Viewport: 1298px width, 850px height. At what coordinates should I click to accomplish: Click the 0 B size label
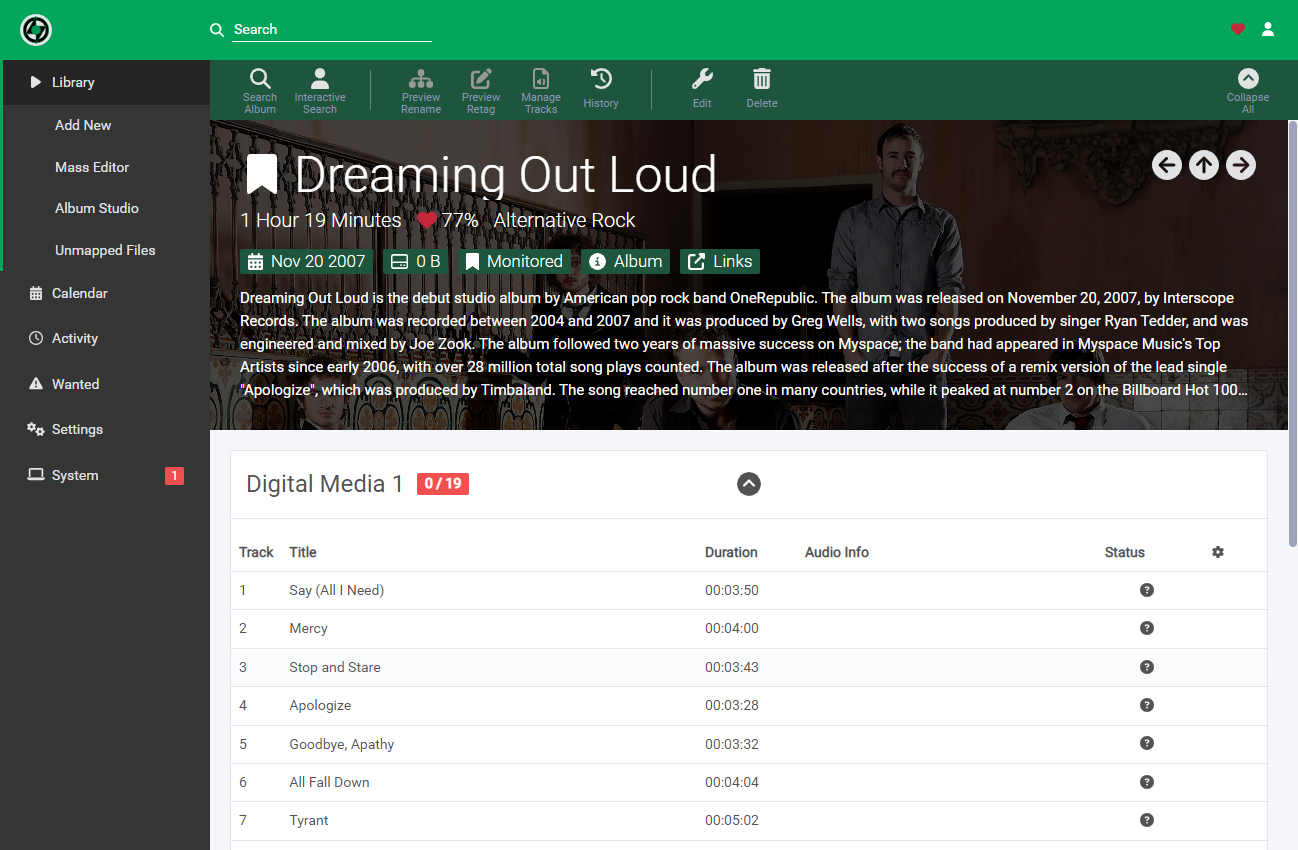coord(415,261)
